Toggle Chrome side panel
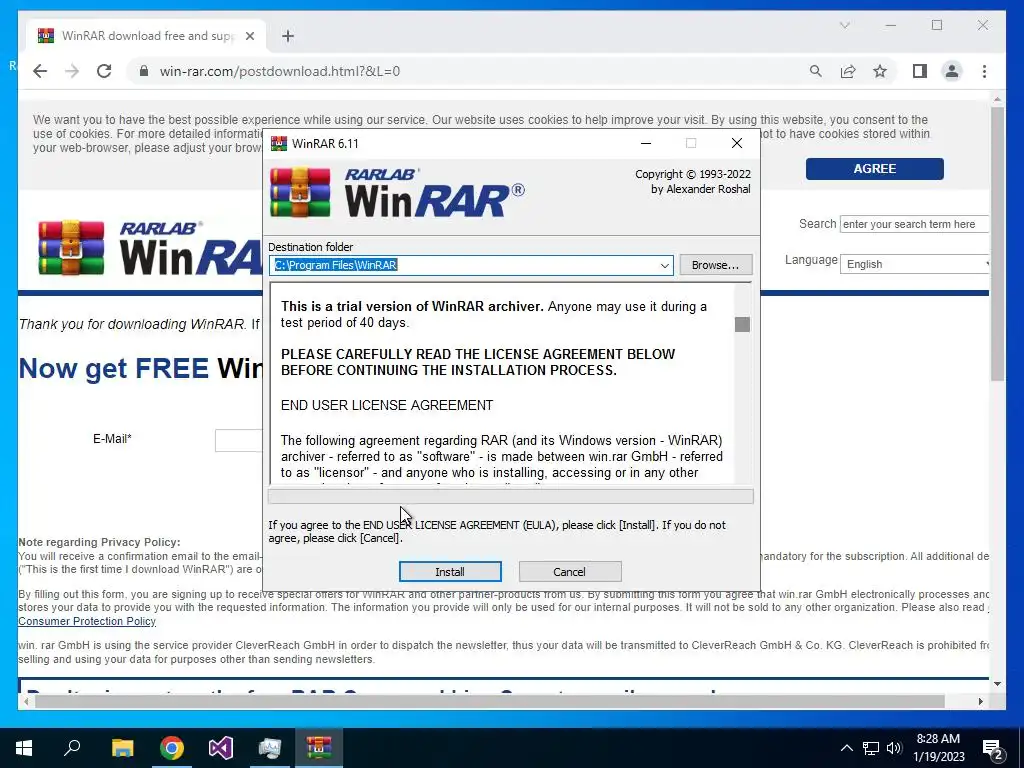The image size is (1024, 768). (x=920, y=71)
